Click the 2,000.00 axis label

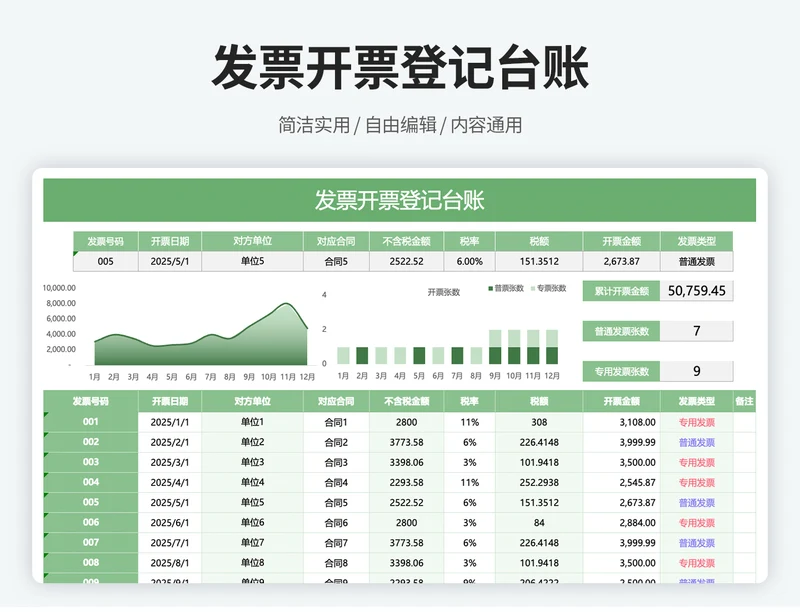coord(61,349)
